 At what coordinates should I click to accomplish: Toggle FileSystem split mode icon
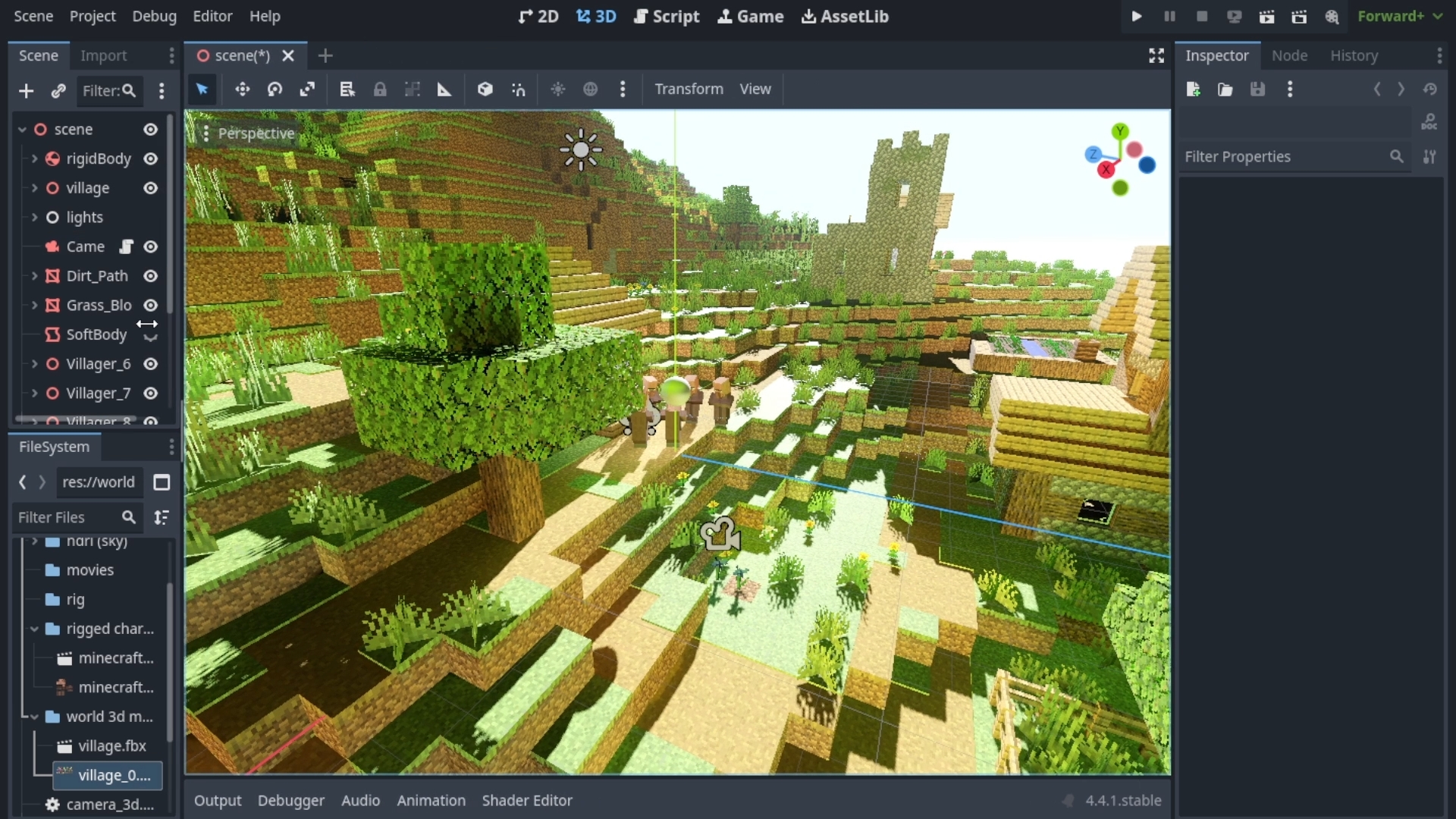point(162,482)
